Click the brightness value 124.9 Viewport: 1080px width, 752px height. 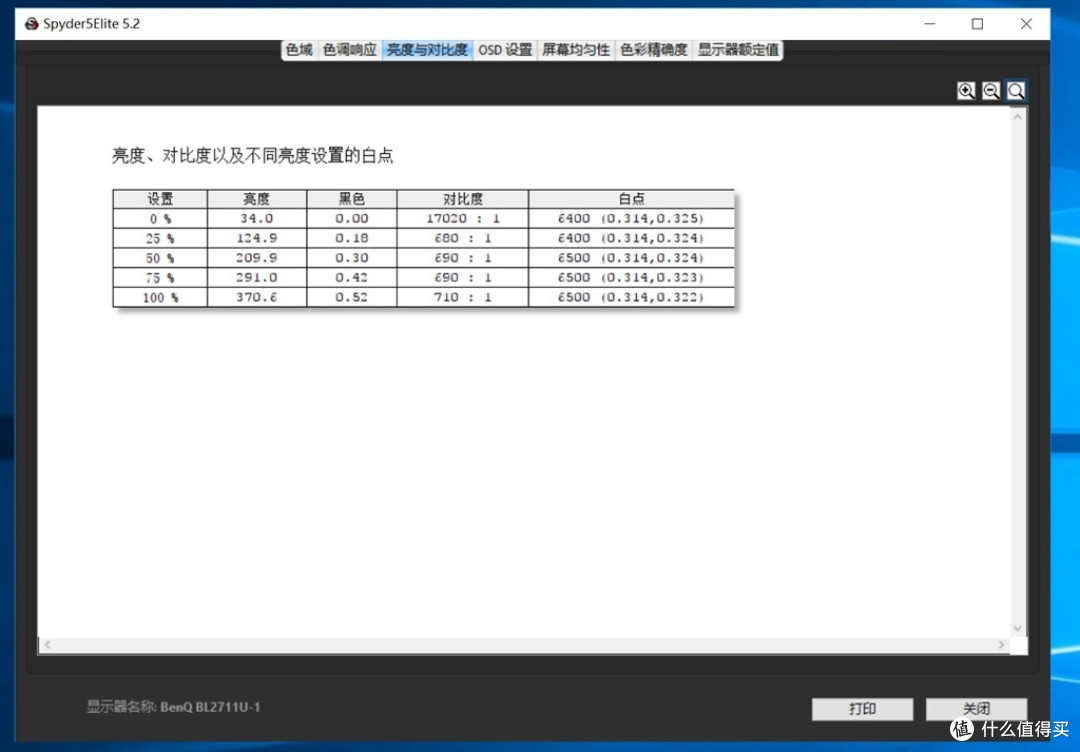tap(257, 238)
